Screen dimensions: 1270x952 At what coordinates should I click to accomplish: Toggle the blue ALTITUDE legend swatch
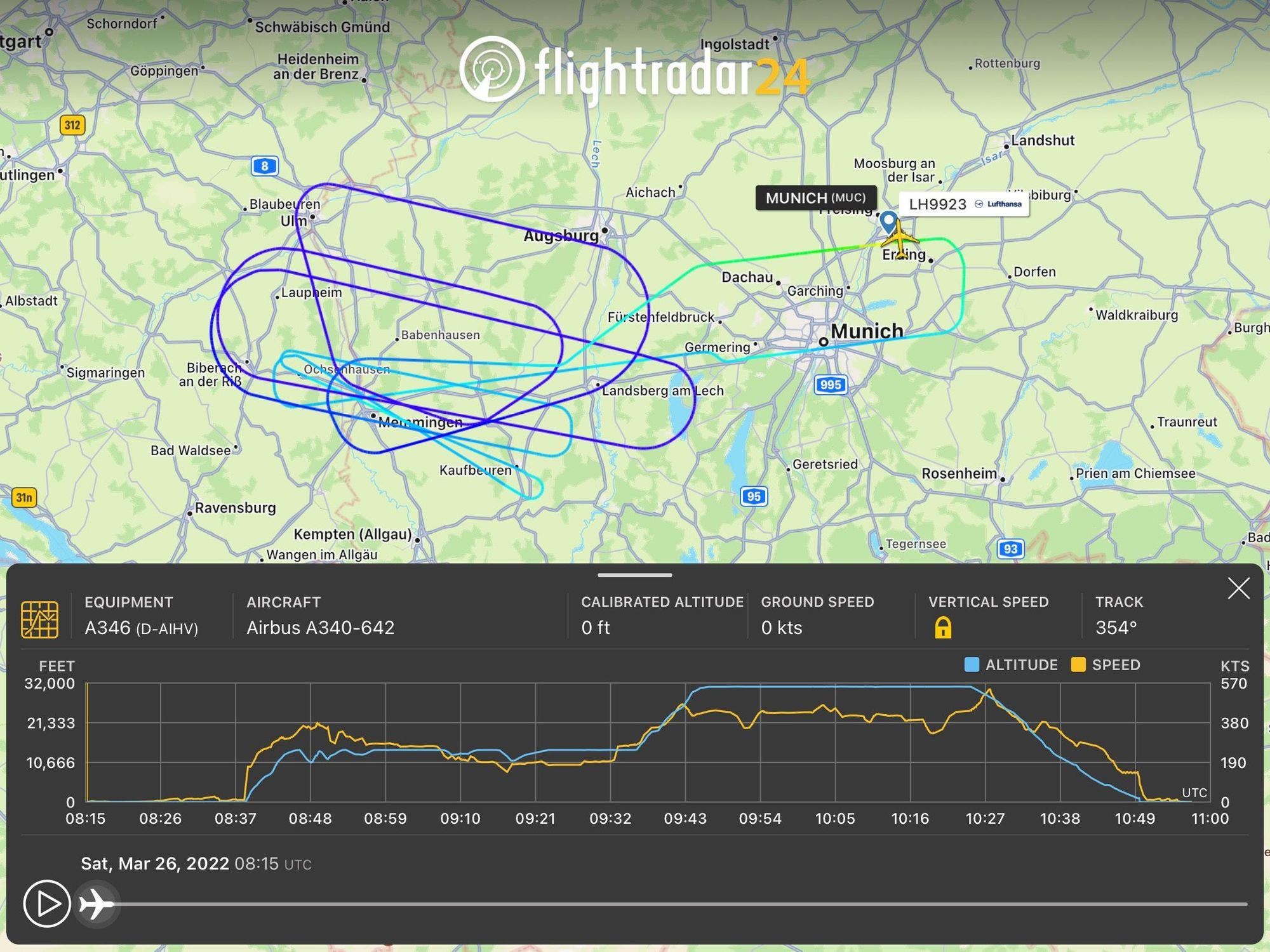point(972,664)
